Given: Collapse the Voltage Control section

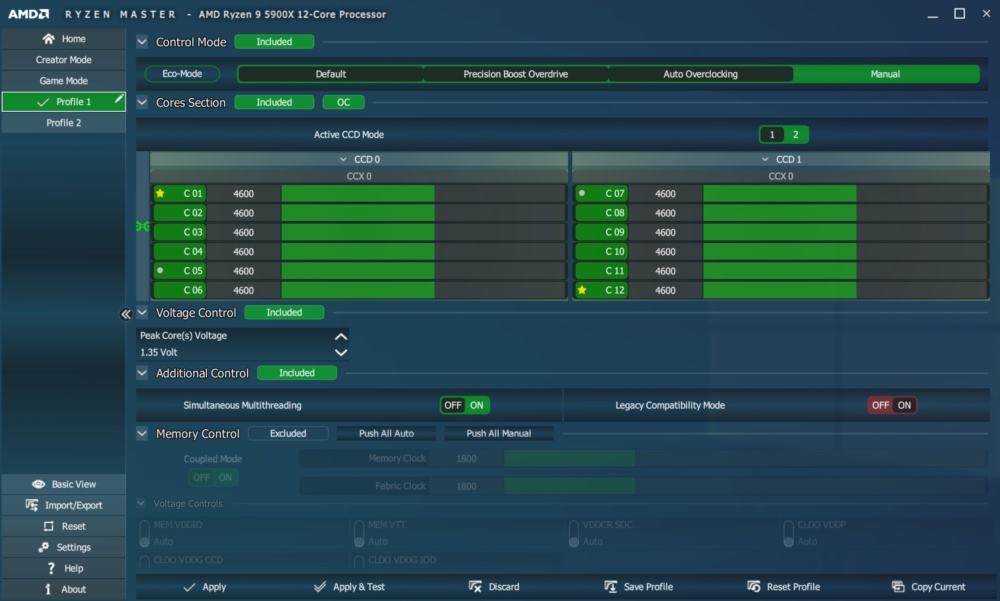Looking at the screenshot, I should (142, 313).
